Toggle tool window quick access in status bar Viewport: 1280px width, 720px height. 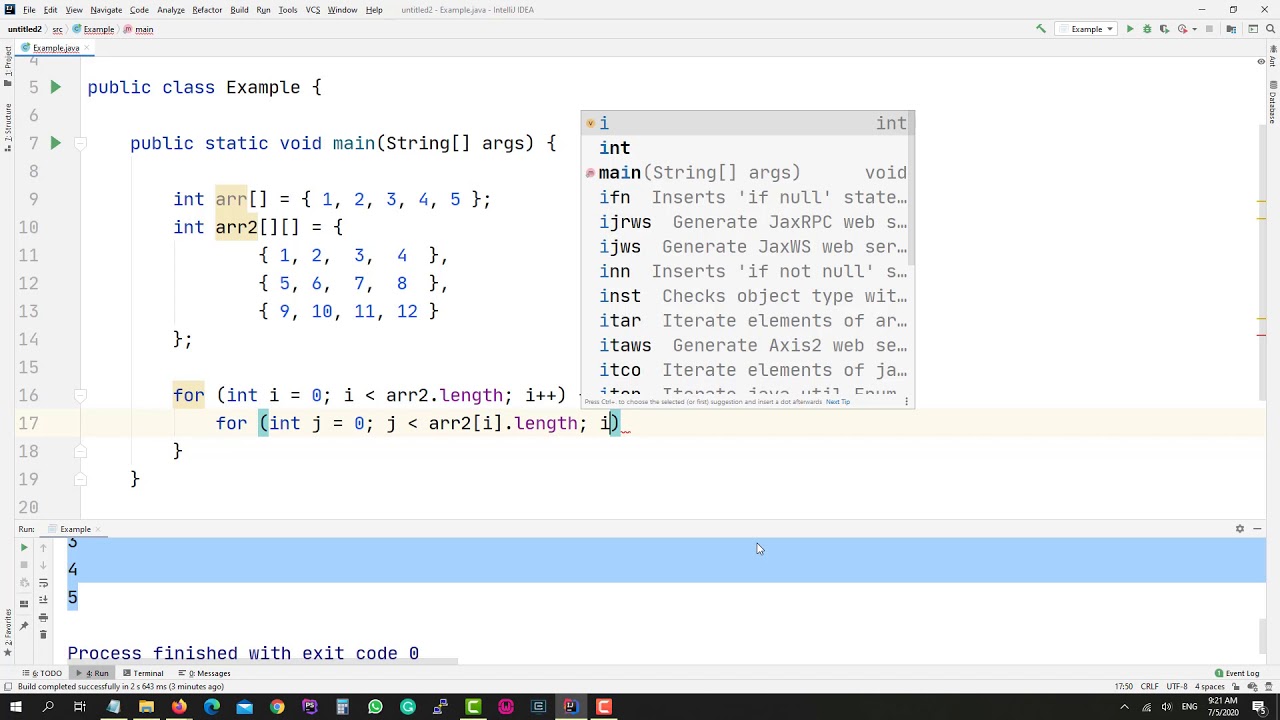point(8,687)
